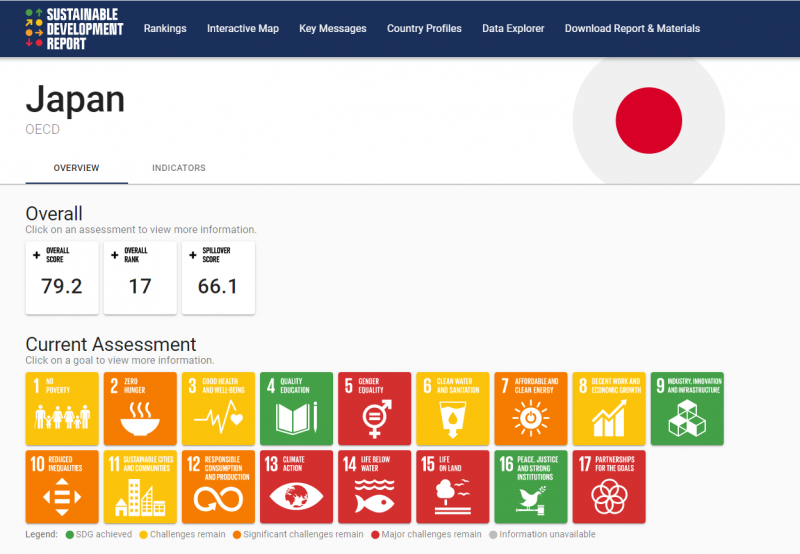Image resolution: width=800 pixels, height=554 pixels.
Task: Select SDG 10 Reduced Inequalities tile
Action: (62, 487)
